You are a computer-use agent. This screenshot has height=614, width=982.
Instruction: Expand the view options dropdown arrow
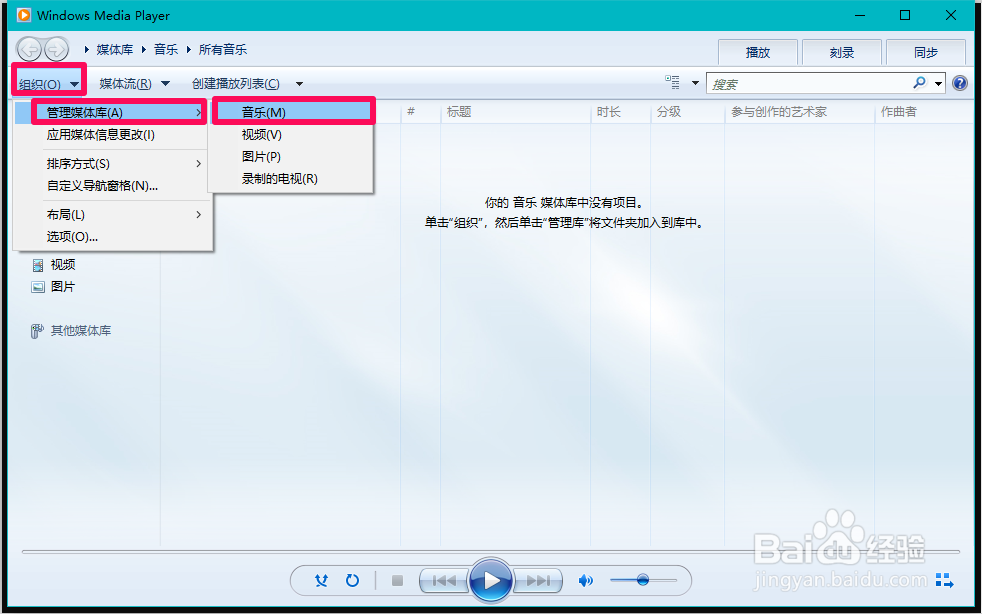coord(695,83)
